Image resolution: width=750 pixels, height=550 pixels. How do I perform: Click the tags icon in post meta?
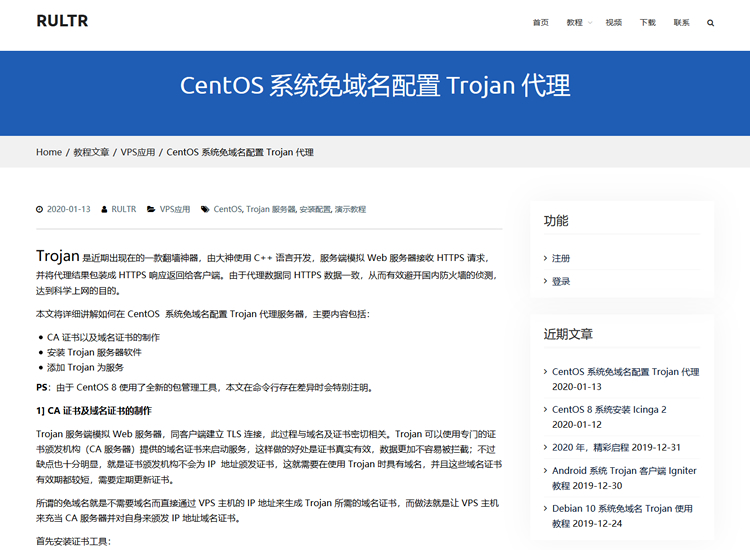point(205,209)
